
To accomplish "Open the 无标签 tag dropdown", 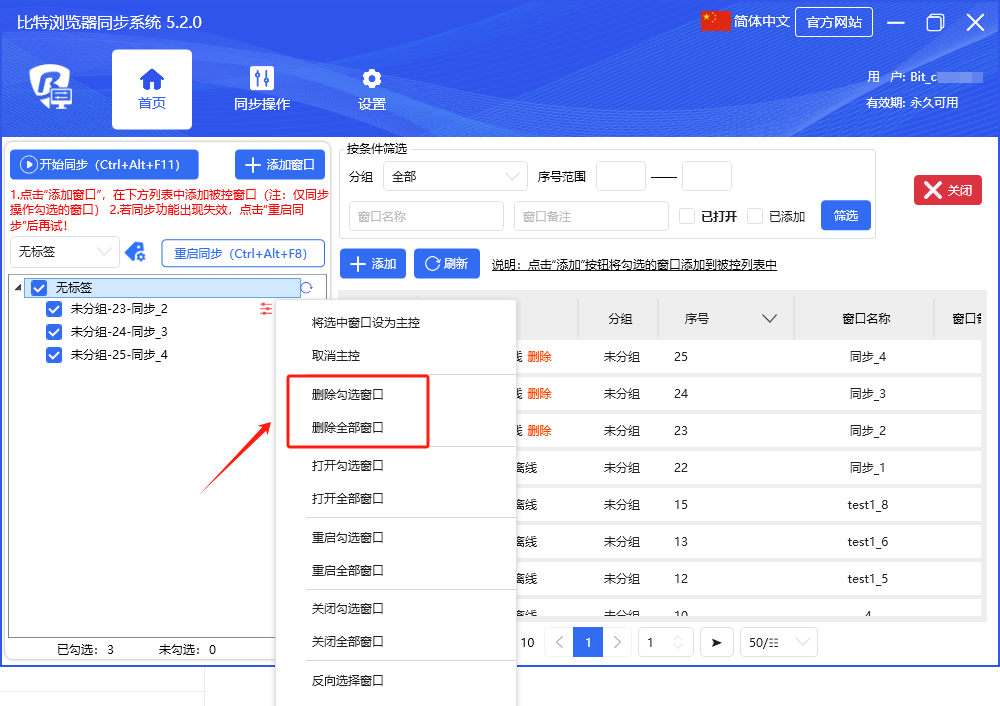I will tap(65, 252).
